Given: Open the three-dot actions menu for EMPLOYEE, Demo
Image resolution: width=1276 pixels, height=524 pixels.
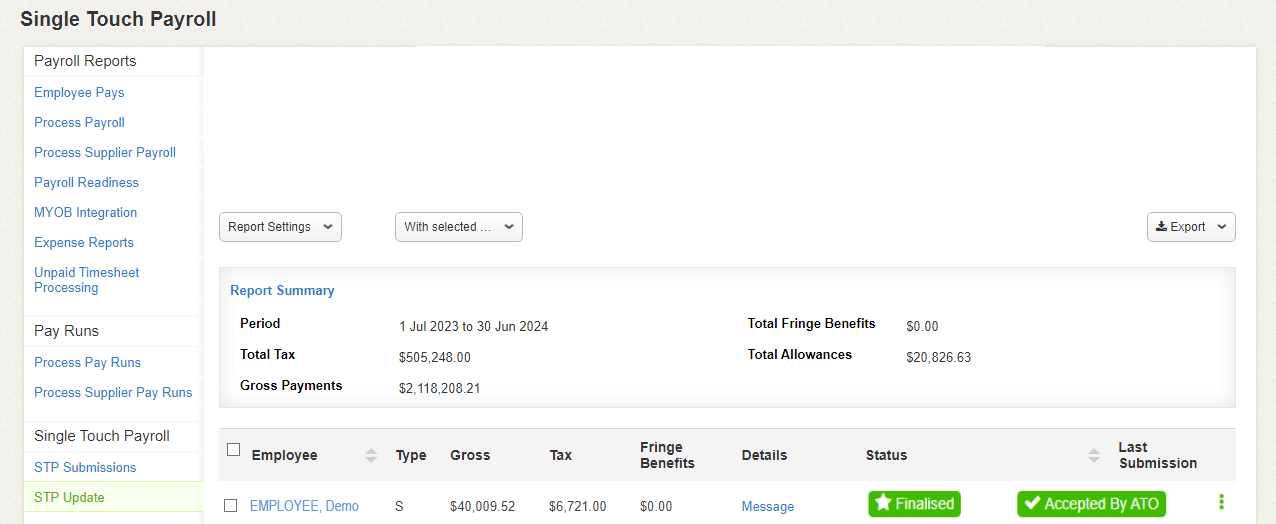Looking at the screenshot, I should pyautogui.click(x=1221, y=503).
